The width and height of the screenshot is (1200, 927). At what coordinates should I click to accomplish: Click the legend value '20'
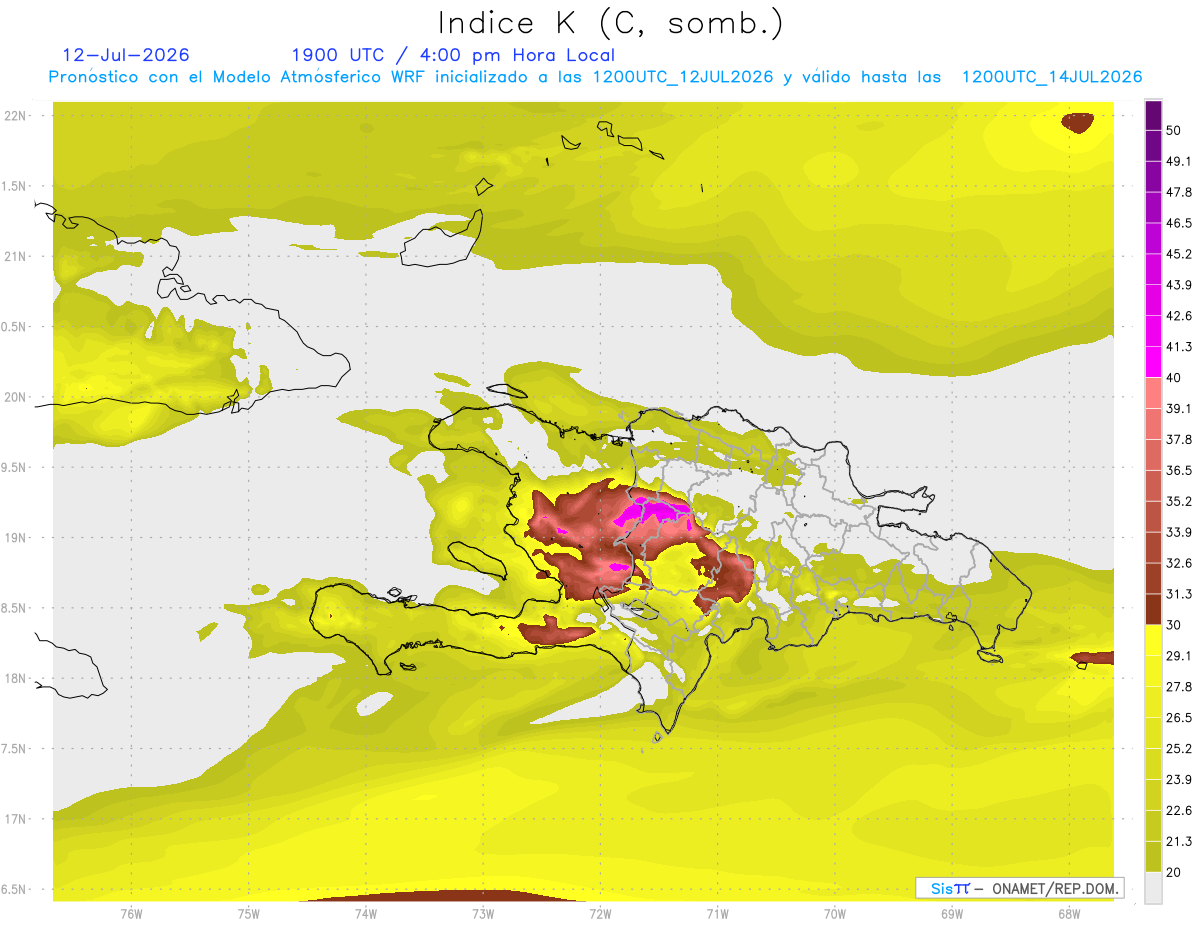click(x=1174, y=871)
